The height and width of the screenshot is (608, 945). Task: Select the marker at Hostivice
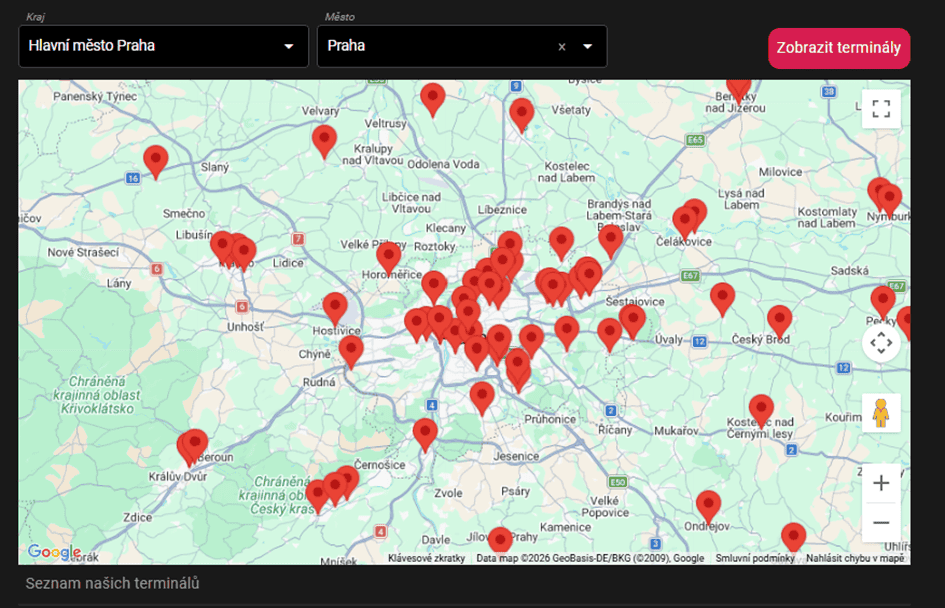335,309
